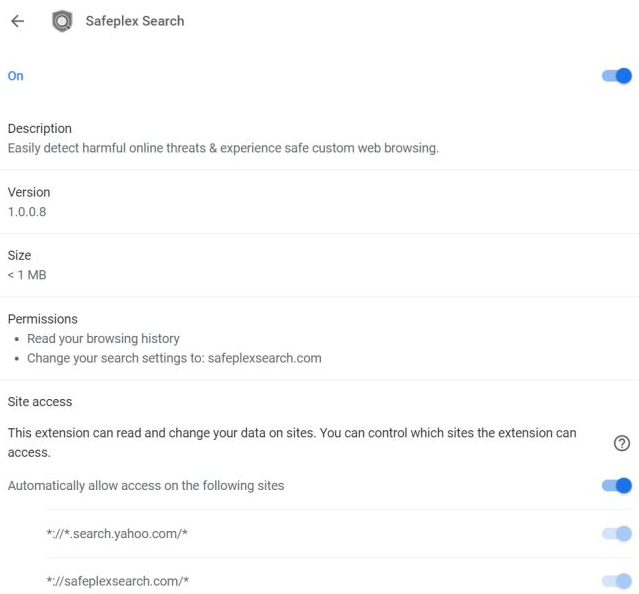Viewport: 639px width, 594px height.
Task: Click Automatically allow access label text
Action: tap(146, 486)
